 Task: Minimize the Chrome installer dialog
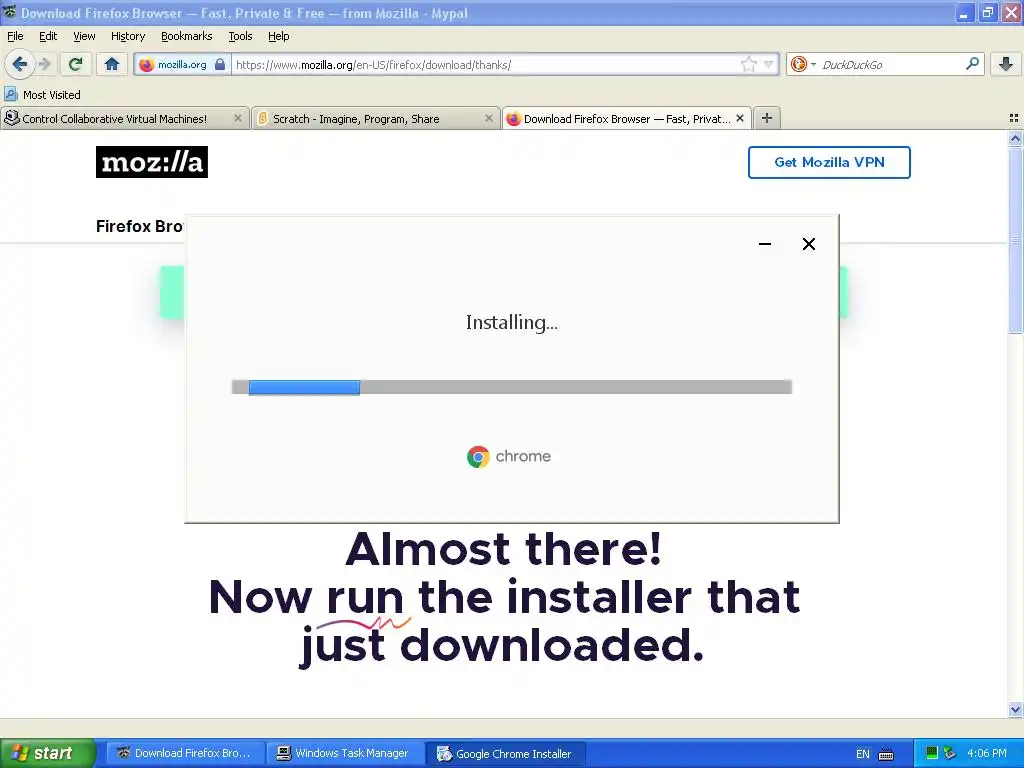tap(765, 244)
